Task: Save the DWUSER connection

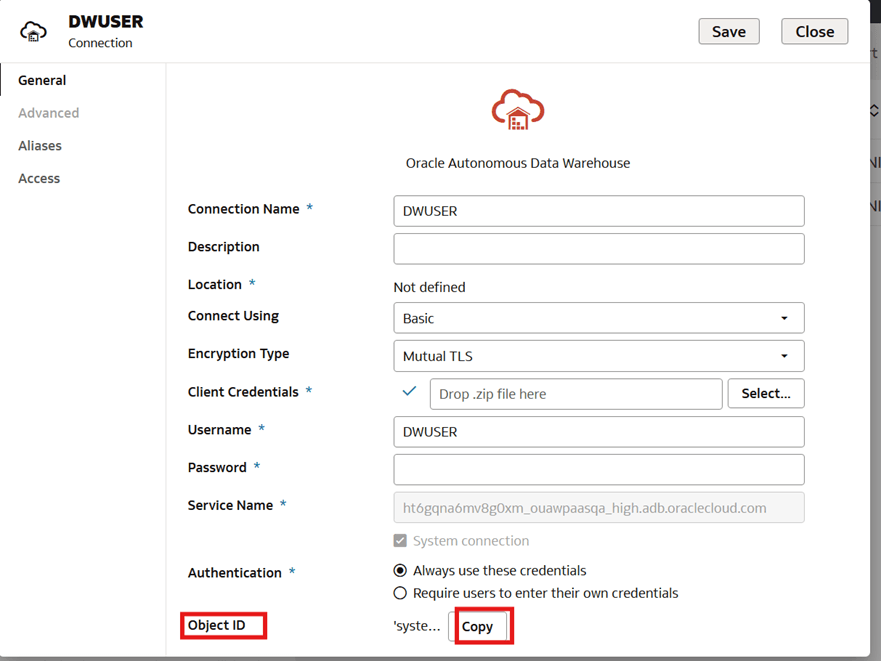Action: pos(728,31)
